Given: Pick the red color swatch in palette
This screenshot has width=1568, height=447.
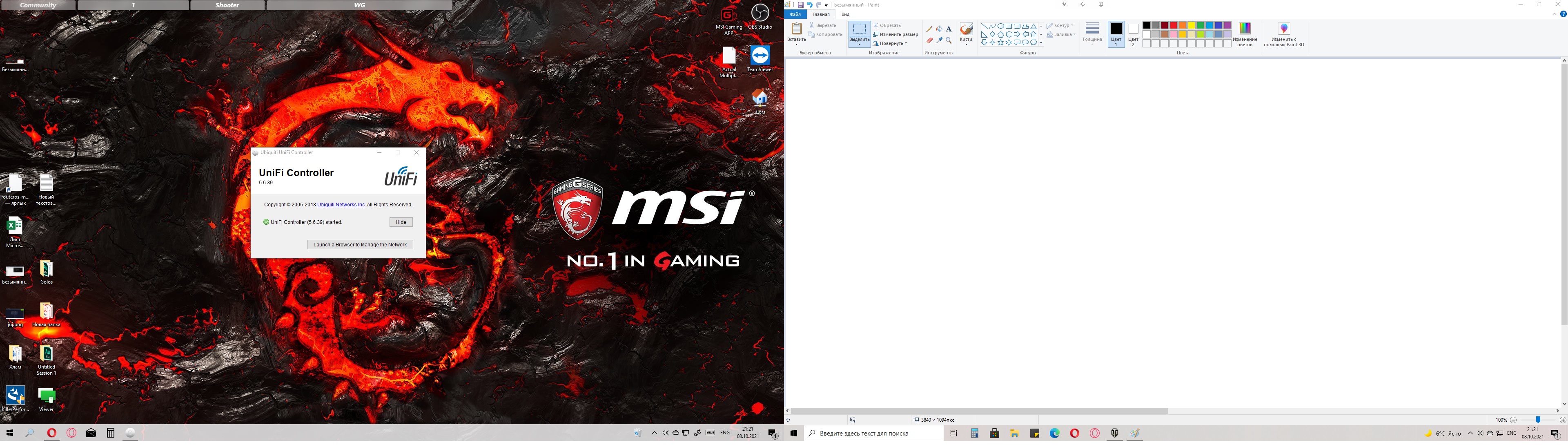Looking at the screenshot, I should [x=1174, y=26].
